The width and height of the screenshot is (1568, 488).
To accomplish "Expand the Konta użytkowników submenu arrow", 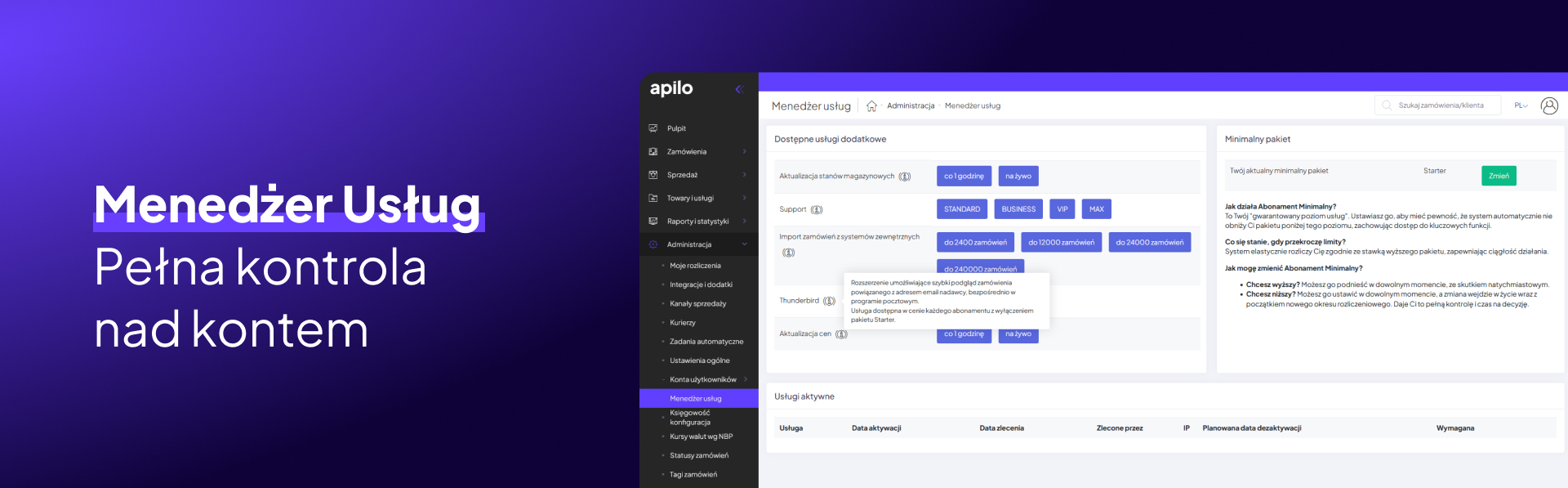I will click(746, 379).
